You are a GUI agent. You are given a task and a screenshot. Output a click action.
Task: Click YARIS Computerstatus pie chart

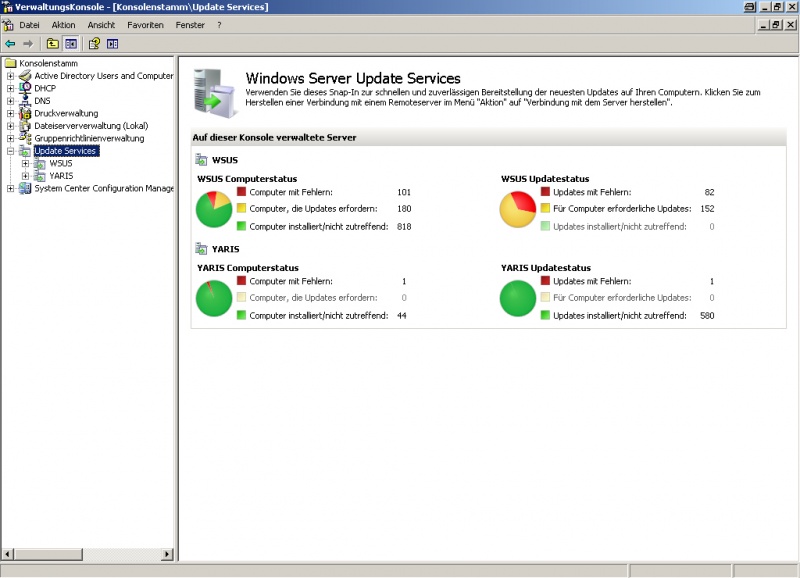[x=214, y=298]
